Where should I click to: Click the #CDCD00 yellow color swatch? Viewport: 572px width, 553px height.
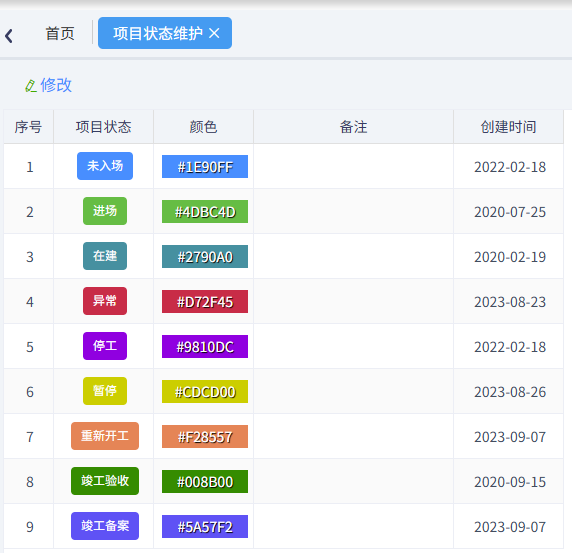click(x=205, y=392)
